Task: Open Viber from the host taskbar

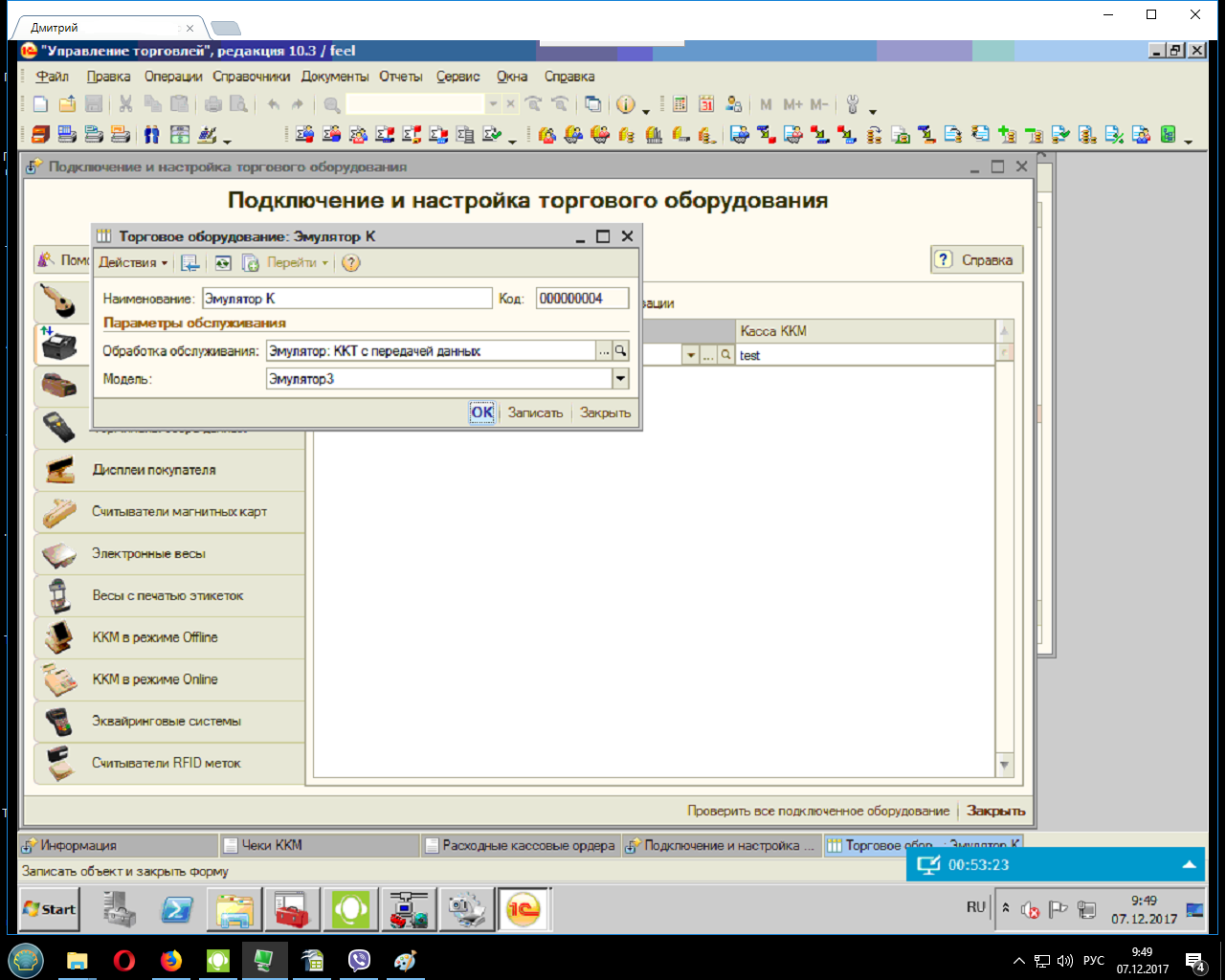Action: 359,960
